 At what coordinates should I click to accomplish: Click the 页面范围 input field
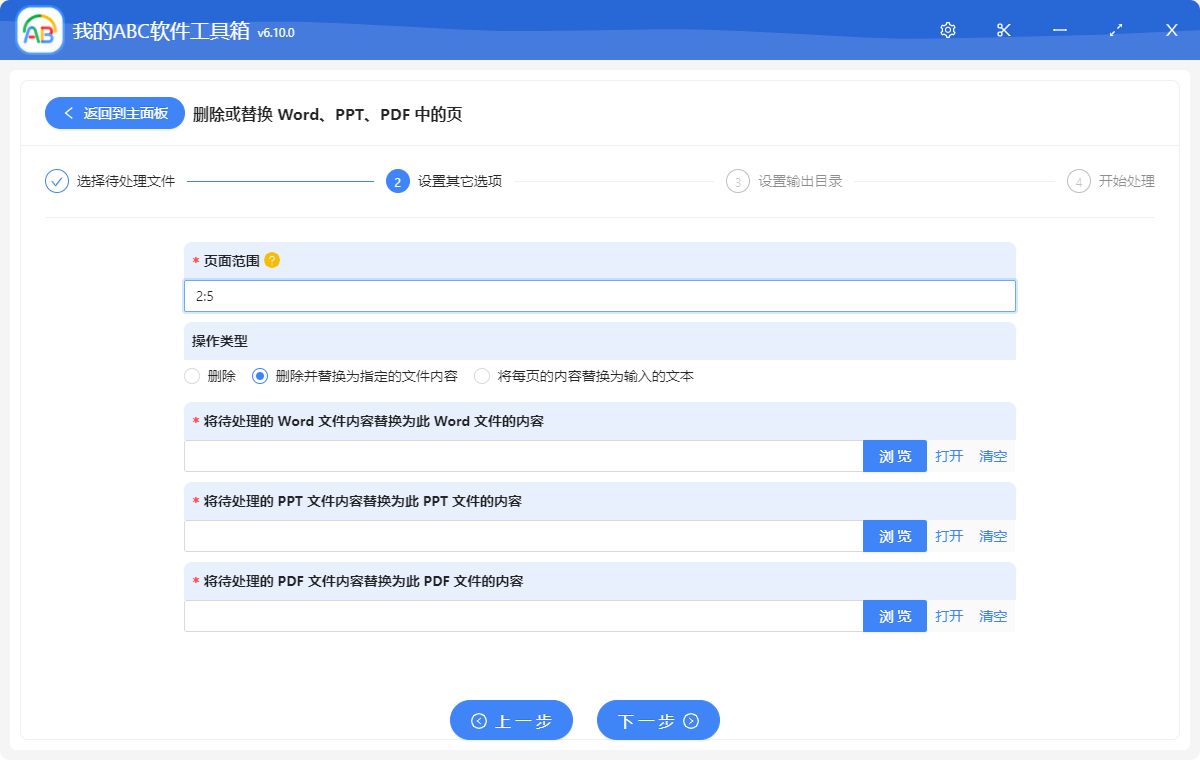pos(600,296)
